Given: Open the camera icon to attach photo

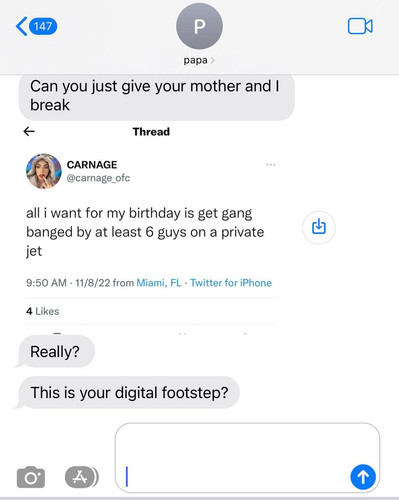Looking at the screenshot, I should (31, 477).
